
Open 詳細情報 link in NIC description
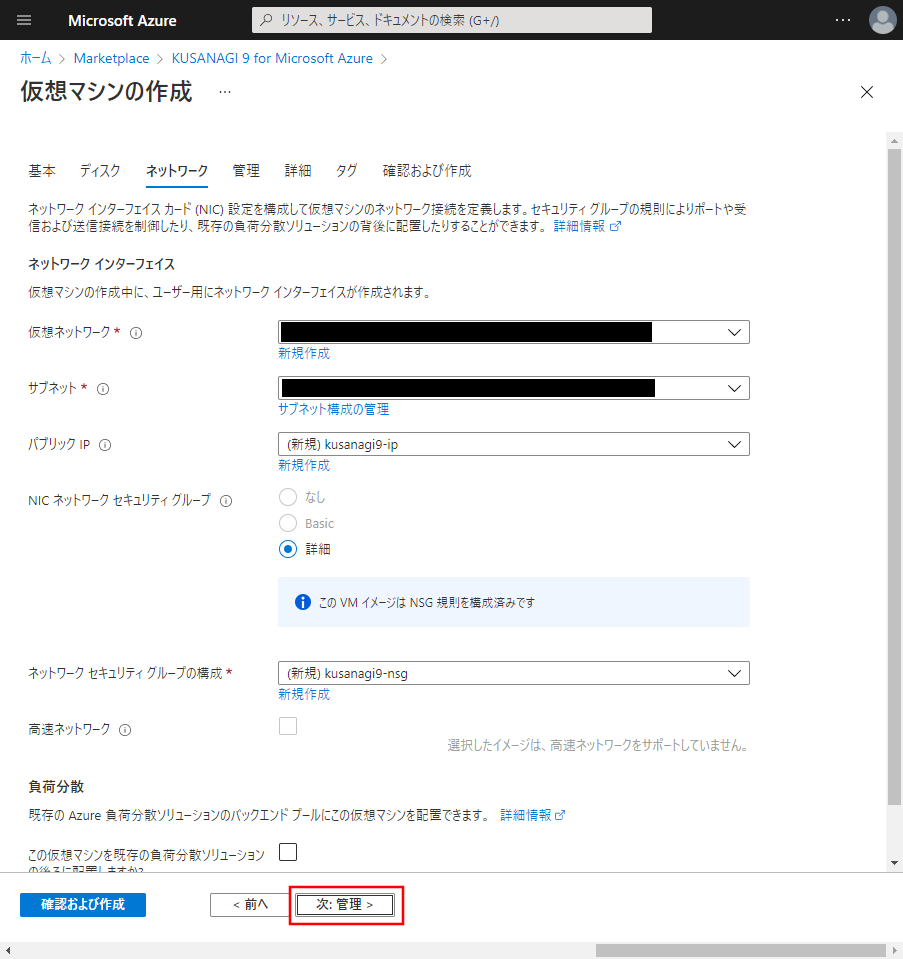(579, 226)
